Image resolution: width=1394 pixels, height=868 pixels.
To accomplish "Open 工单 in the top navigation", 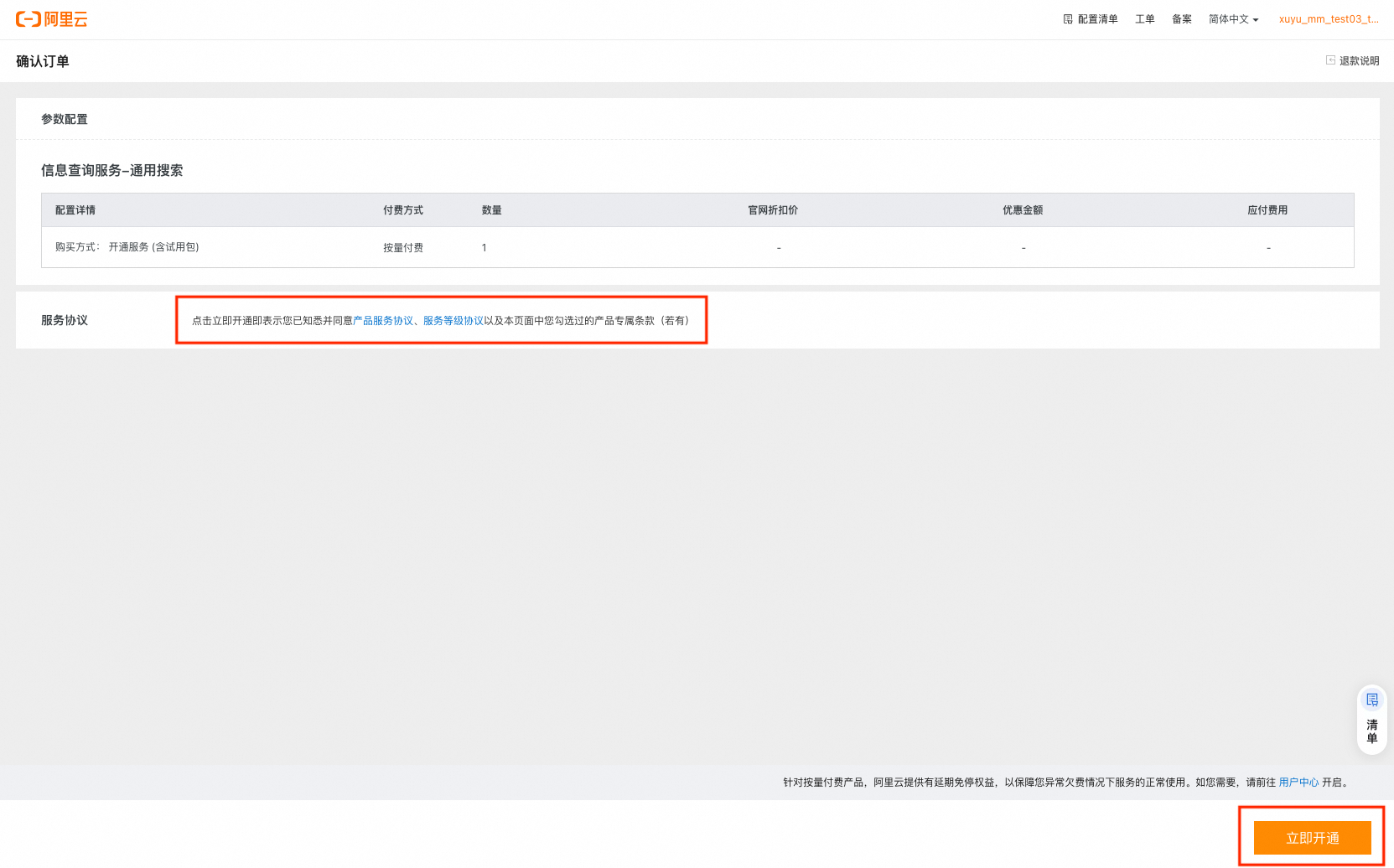I will pos(1145,19).
